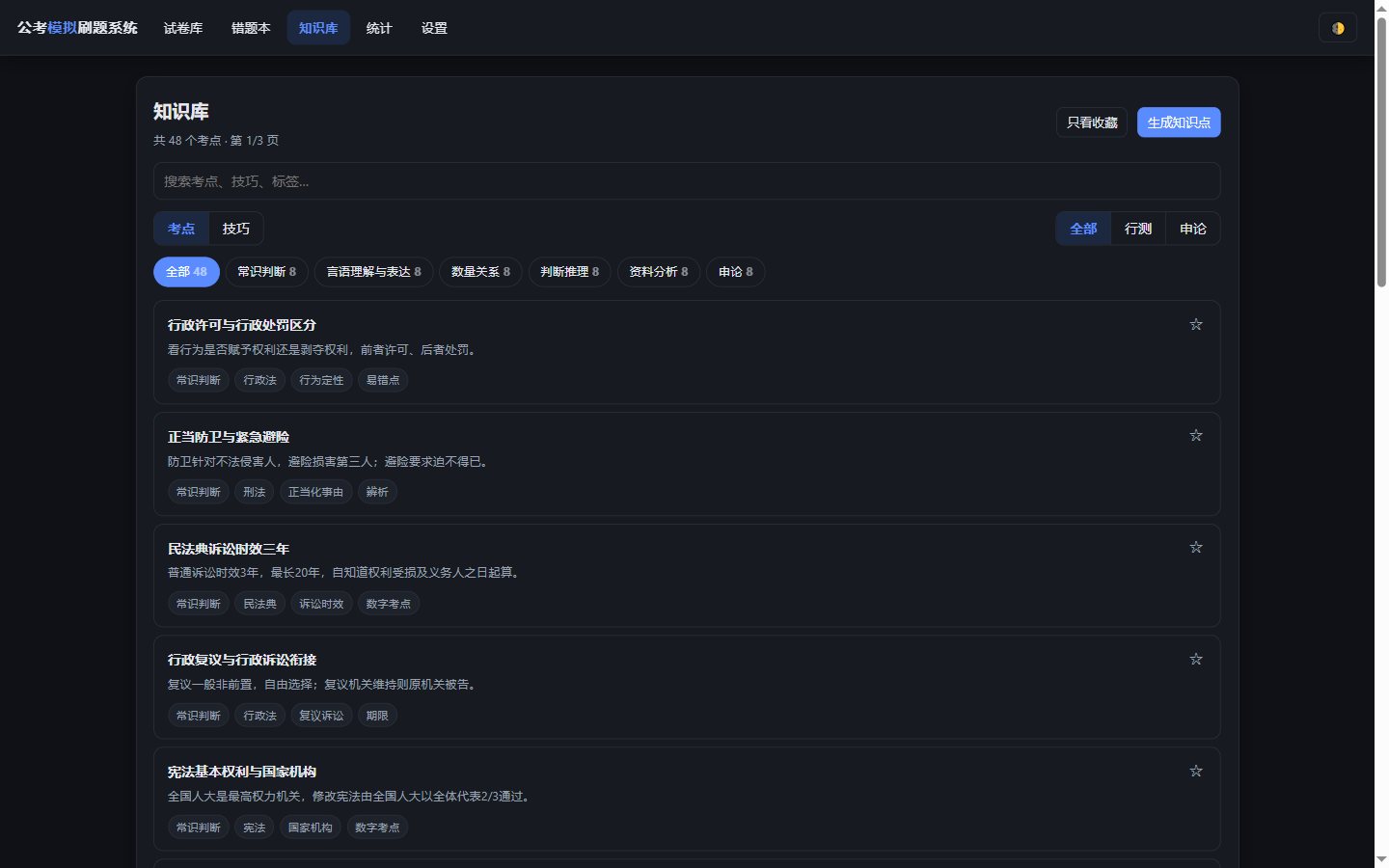
Task: Select the 申论 subject segment on the right
Action: 1193,229
